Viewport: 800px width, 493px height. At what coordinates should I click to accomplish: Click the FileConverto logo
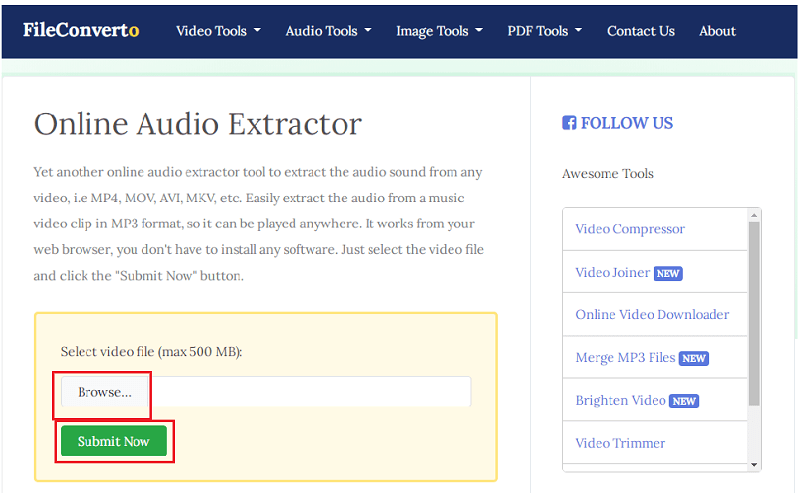pos(81,30)
